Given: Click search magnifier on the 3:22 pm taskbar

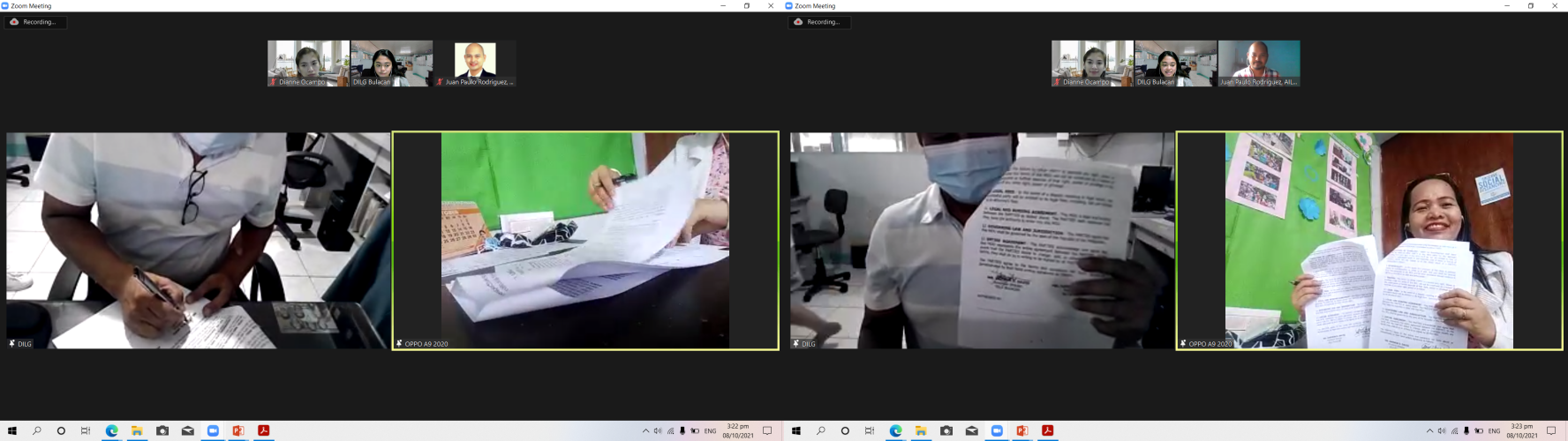Looking at the screenshot, I should [36, 431].
